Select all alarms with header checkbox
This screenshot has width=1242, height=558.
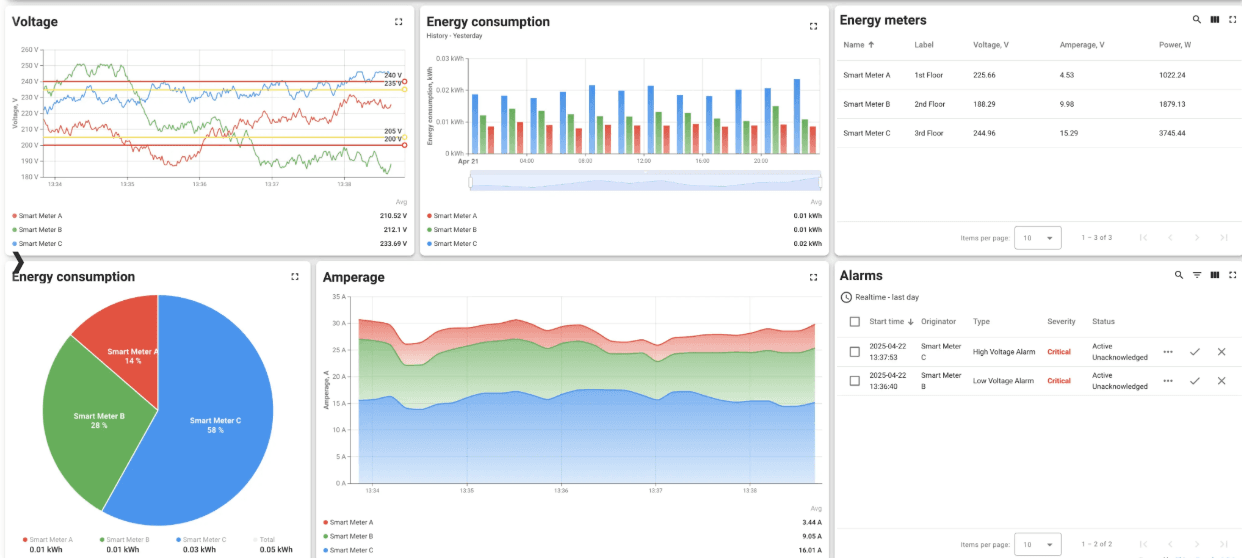point(854,322)
